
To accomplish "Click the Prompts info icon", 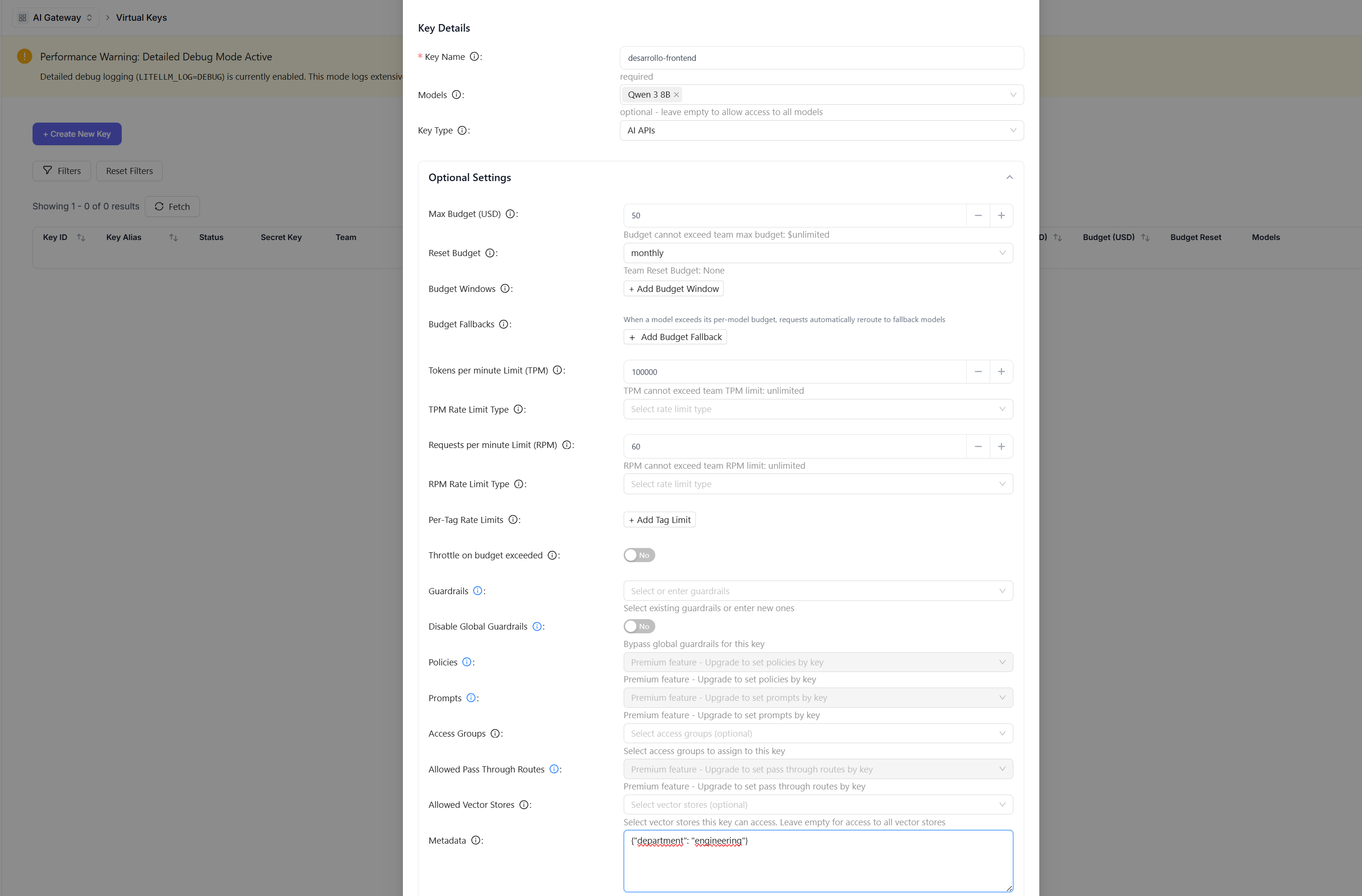I will click(x=470, y=698).
